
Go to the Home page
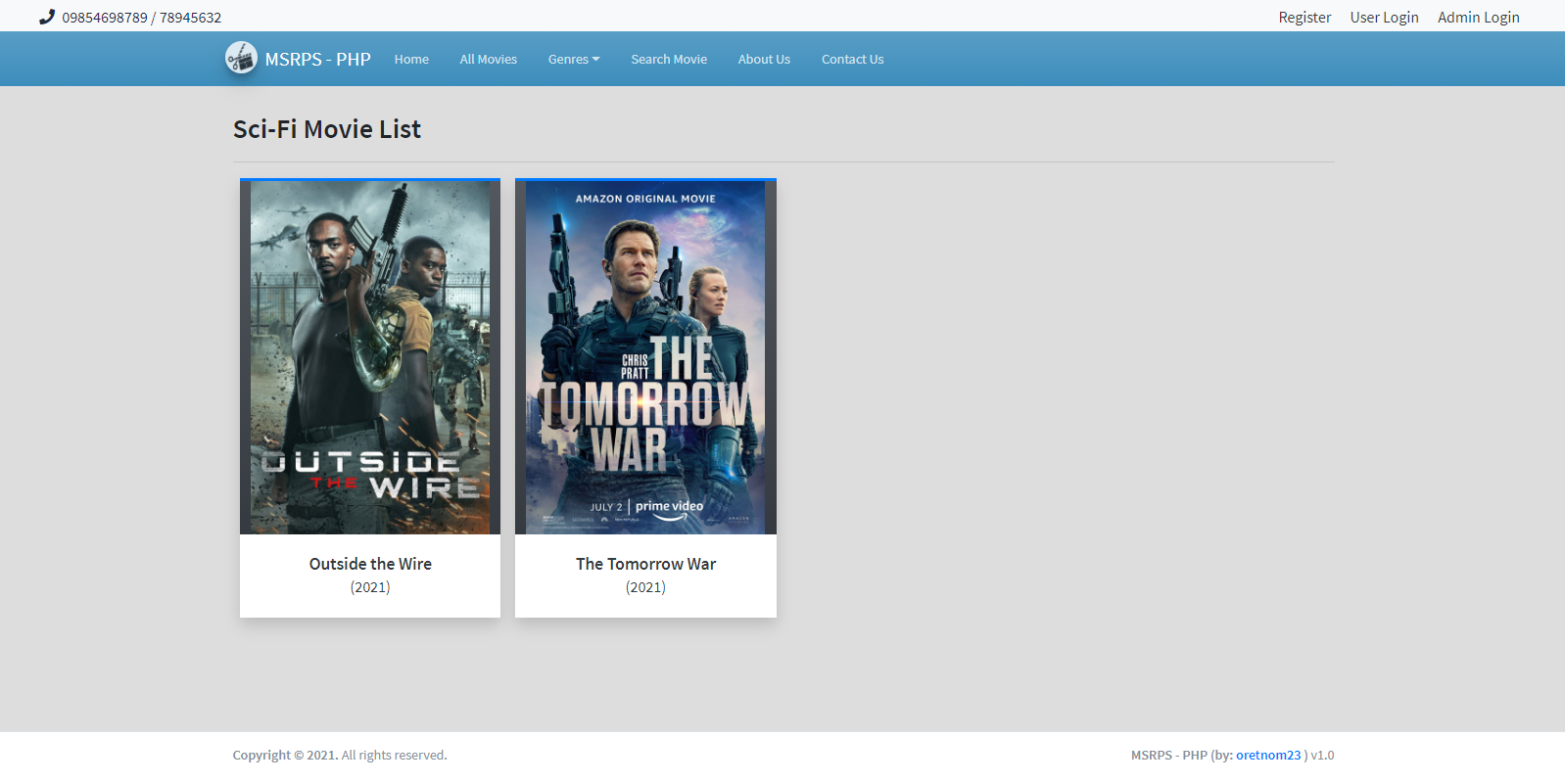coord(411,59)
